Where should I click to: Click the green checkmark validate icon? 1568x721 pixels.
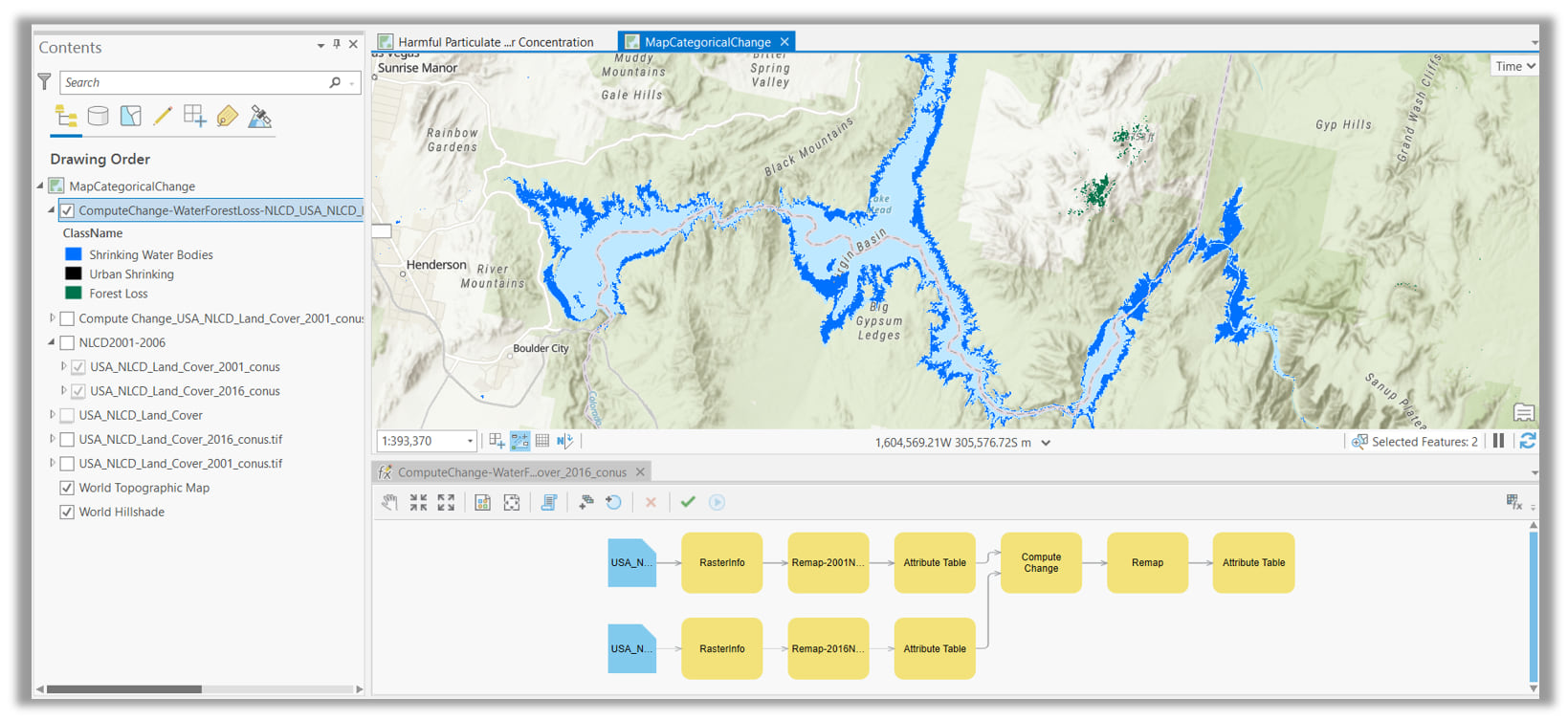[688, 502]
